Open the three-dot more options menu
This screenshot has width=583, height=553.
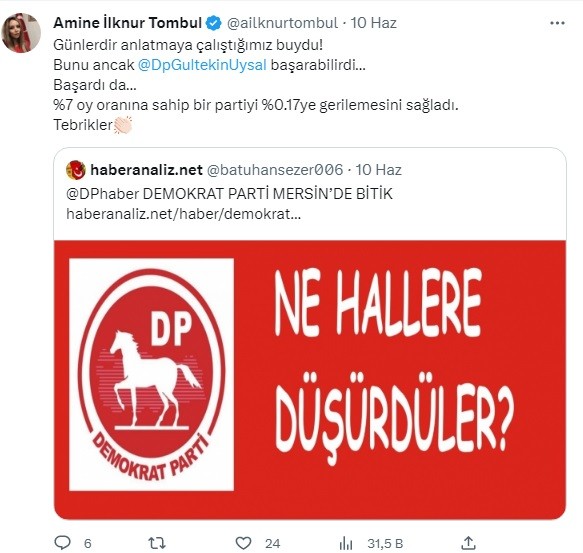tap(557, 23)
